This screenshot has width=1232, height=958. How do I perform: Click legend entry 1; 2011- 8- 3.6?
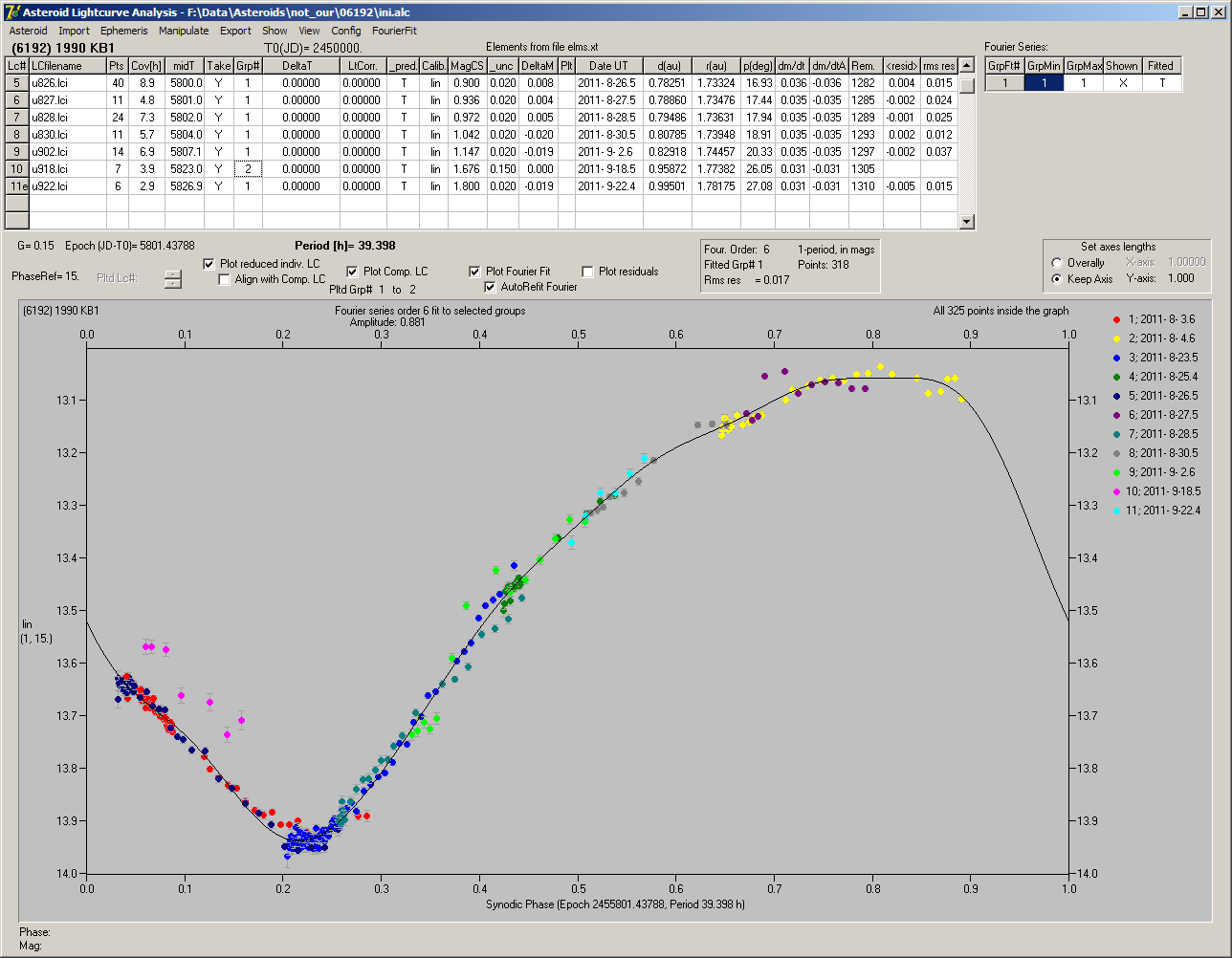pyautogui.click(x=1155, y=319)
